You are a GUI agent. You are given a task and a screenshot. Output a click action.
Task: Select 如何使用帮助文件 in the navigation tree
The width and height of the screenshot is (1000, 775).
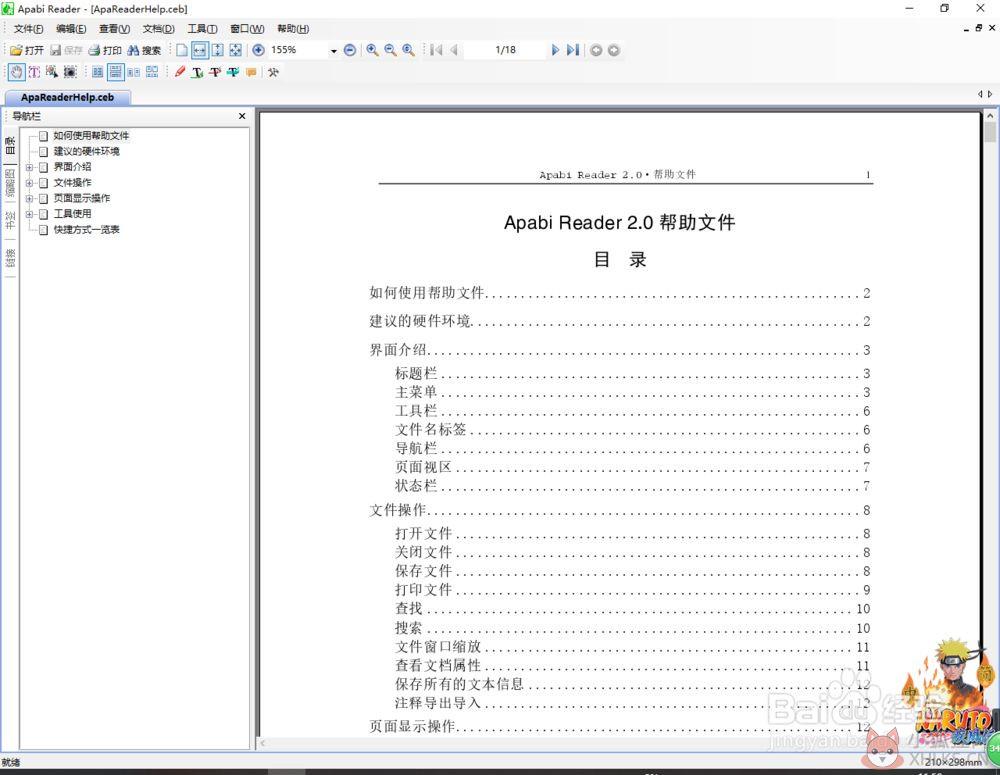(91, 136)
